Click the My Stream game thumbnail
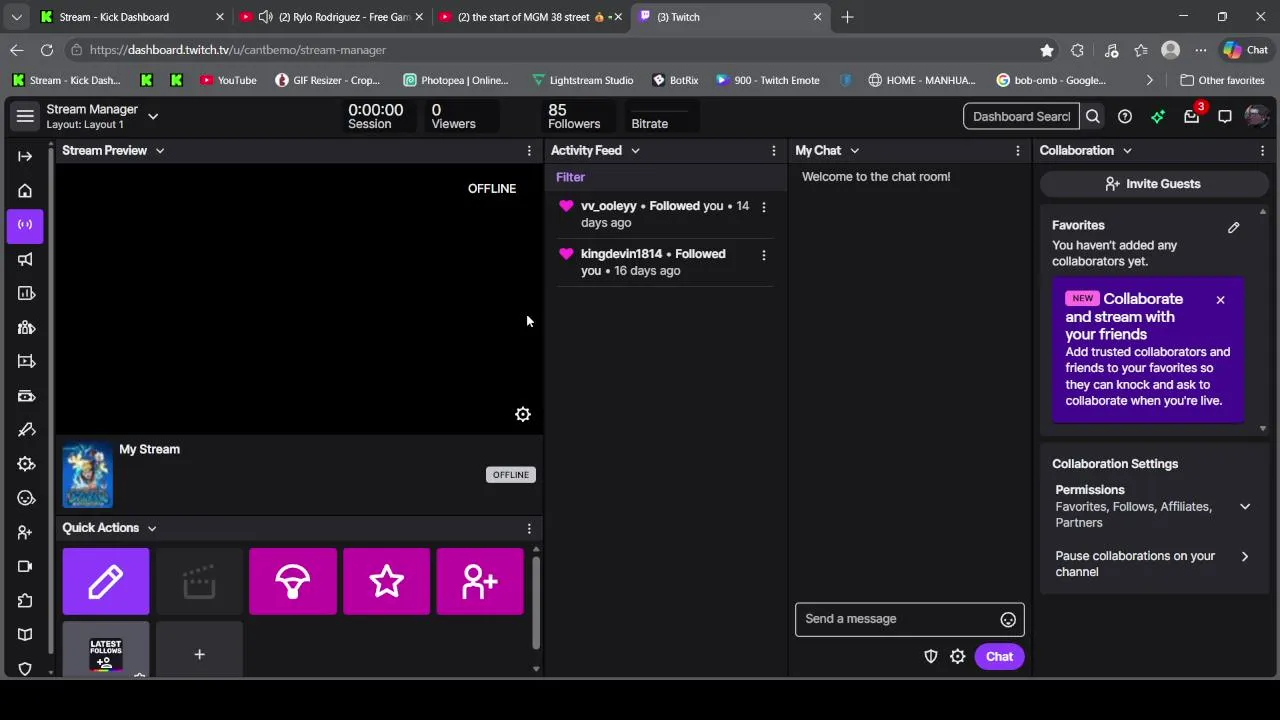 [88, 476]
